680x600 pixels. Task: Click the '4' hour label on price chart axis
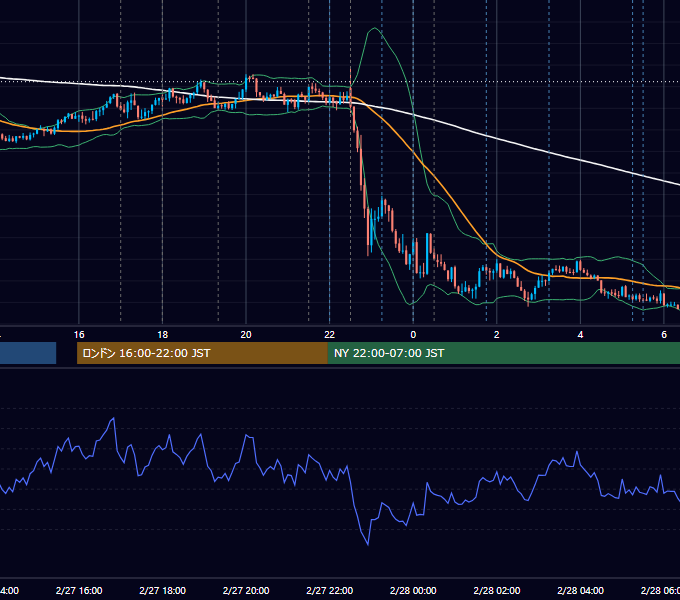580,335
